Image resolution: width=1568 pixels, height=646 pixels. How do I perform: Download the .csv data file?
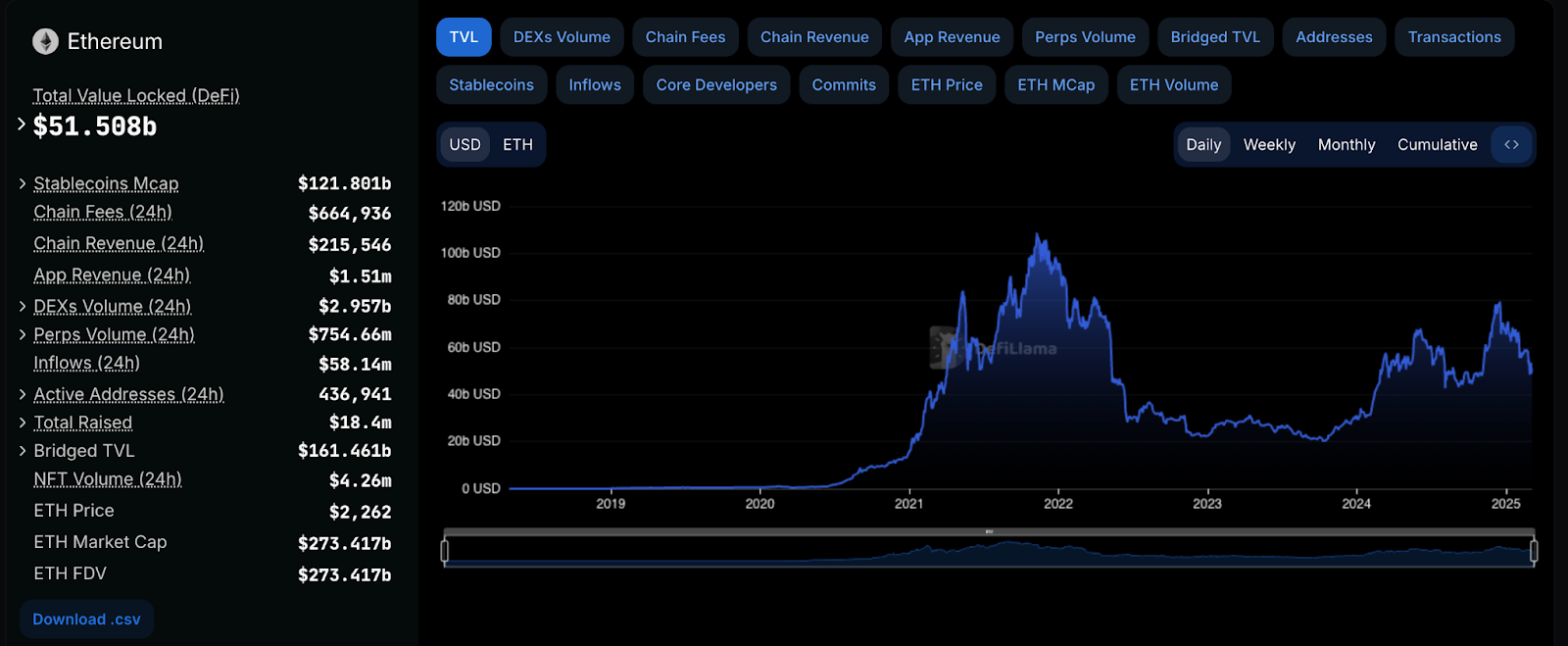pos(86,620)
